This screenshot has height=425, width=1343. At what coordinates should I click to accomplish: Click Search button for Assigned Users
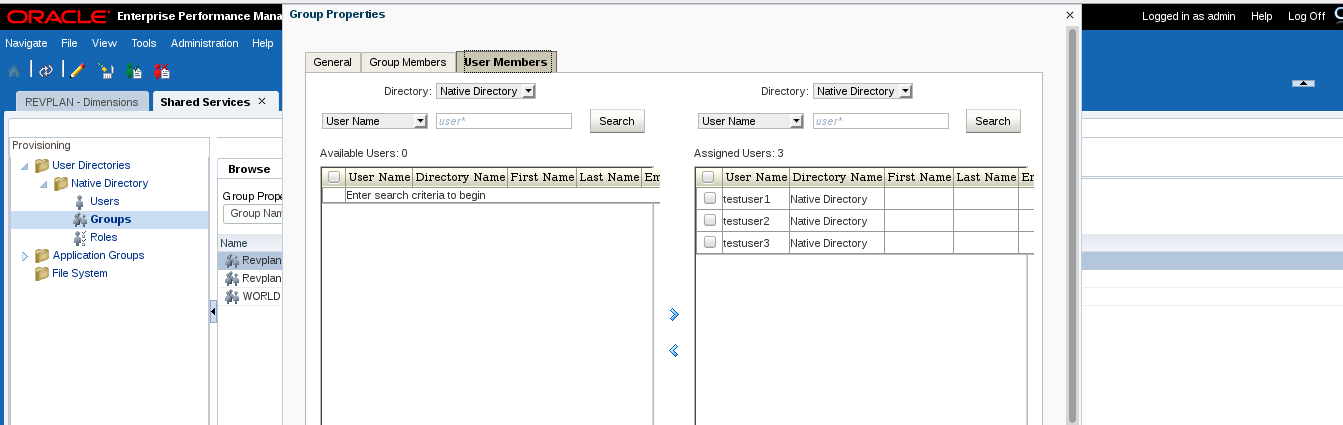click(993, 121)
